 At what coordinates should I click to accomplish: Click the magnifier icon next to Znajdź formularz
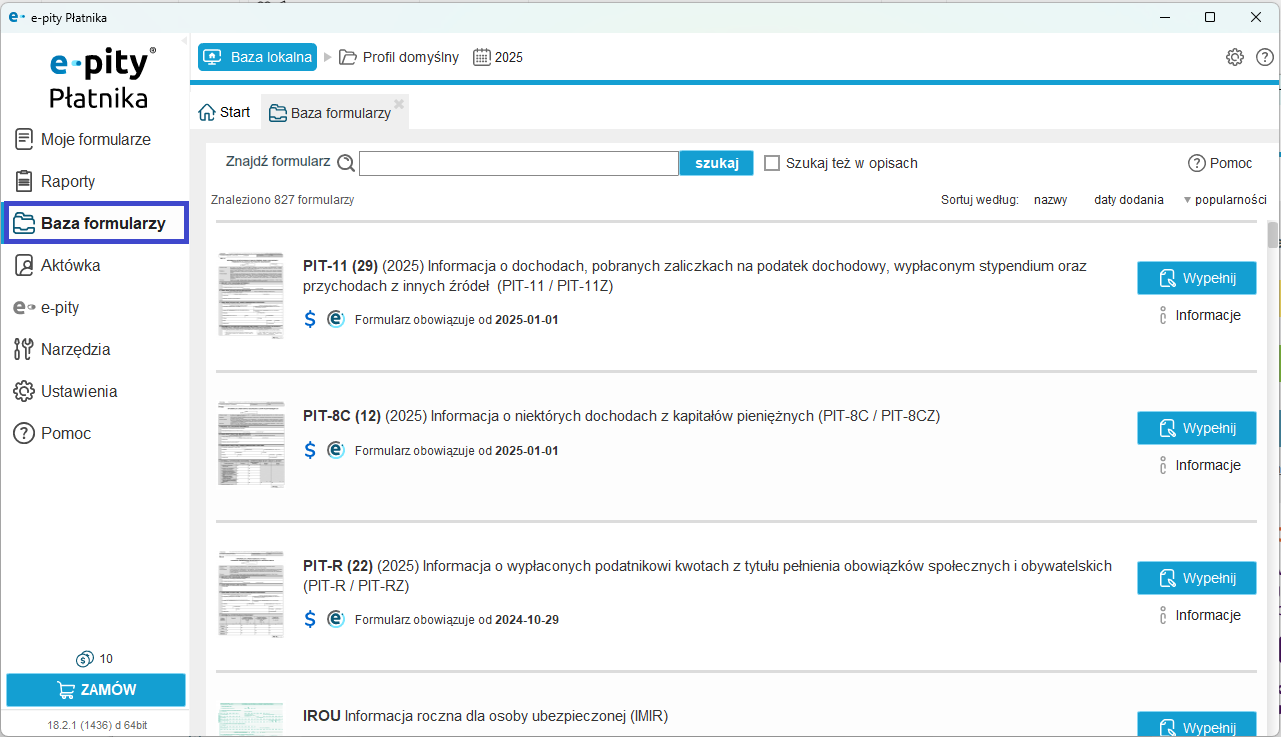tap(346, 164)
